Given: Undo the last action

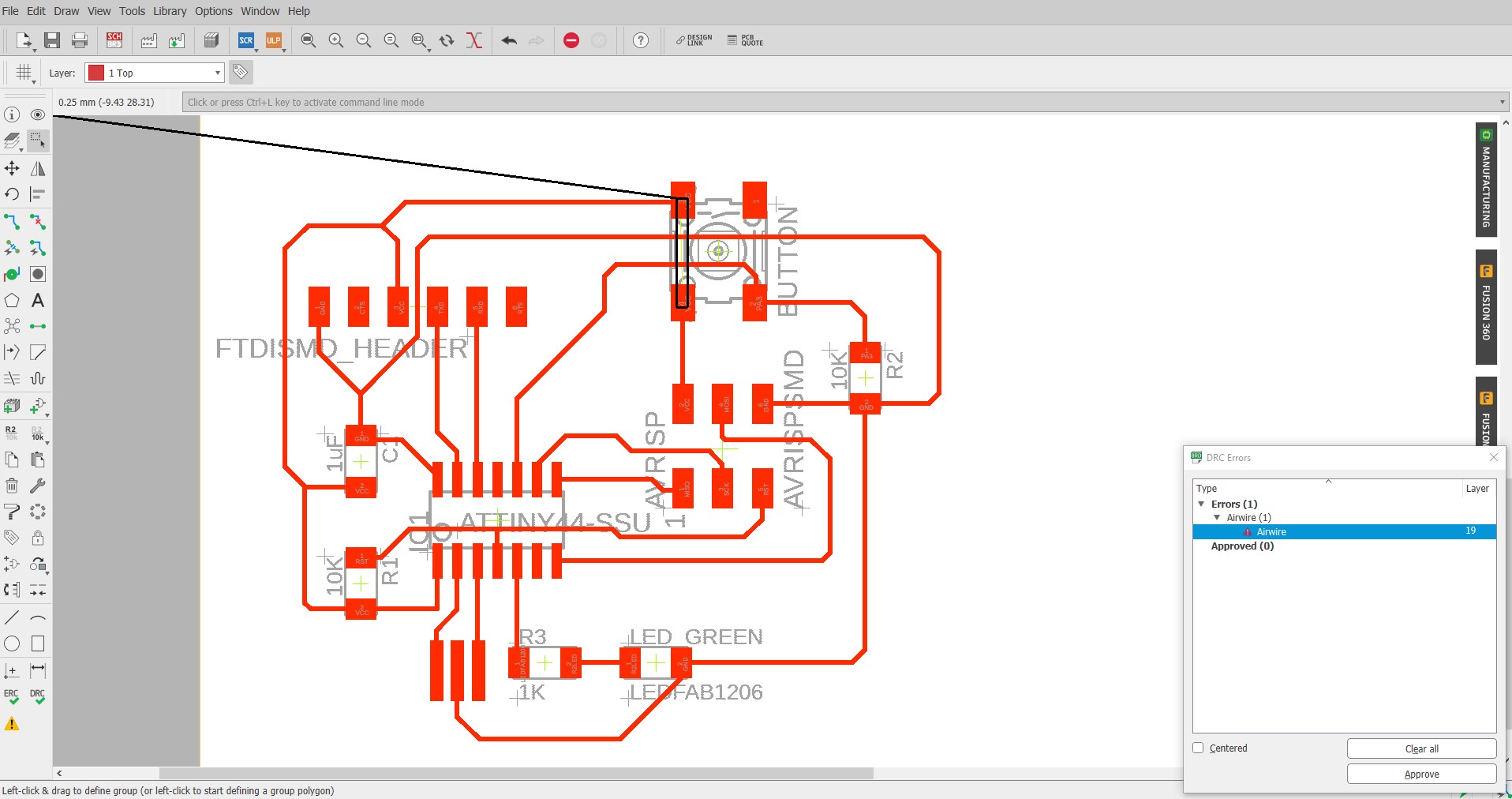Looking at the screenshot, I should [509, 40].
